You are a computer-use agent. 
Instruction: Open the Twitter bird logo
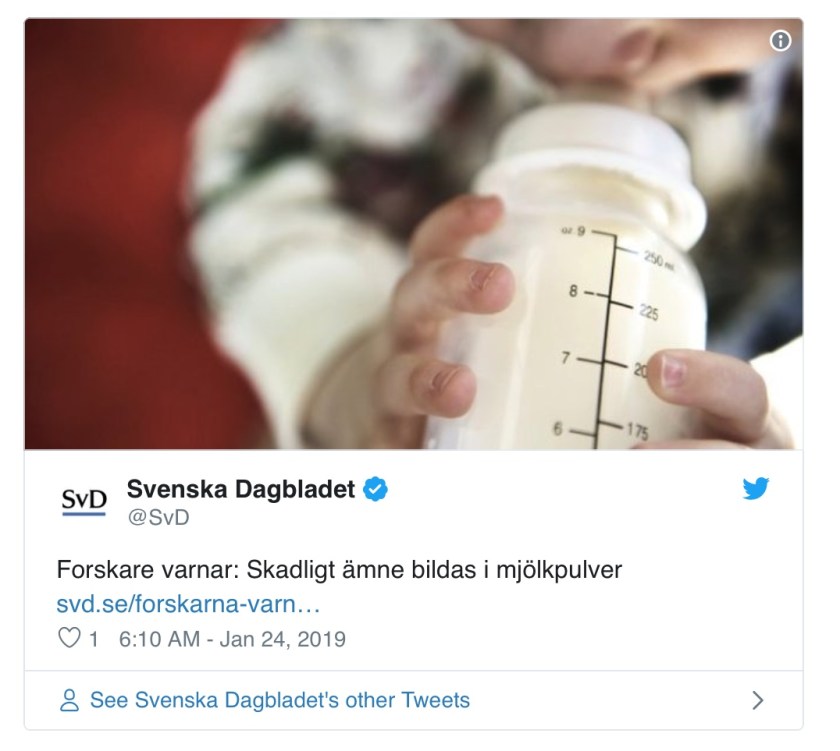coord(755,488)
